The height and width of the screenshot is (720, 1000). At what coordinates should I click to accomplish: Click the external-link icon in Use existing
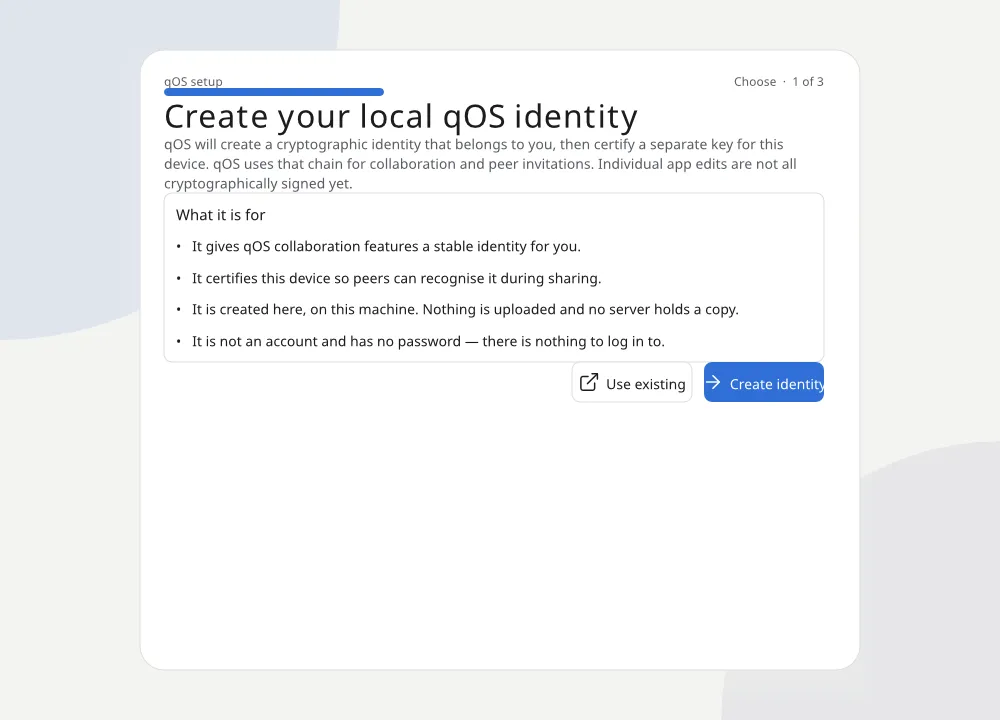click(x=589, y=383)
